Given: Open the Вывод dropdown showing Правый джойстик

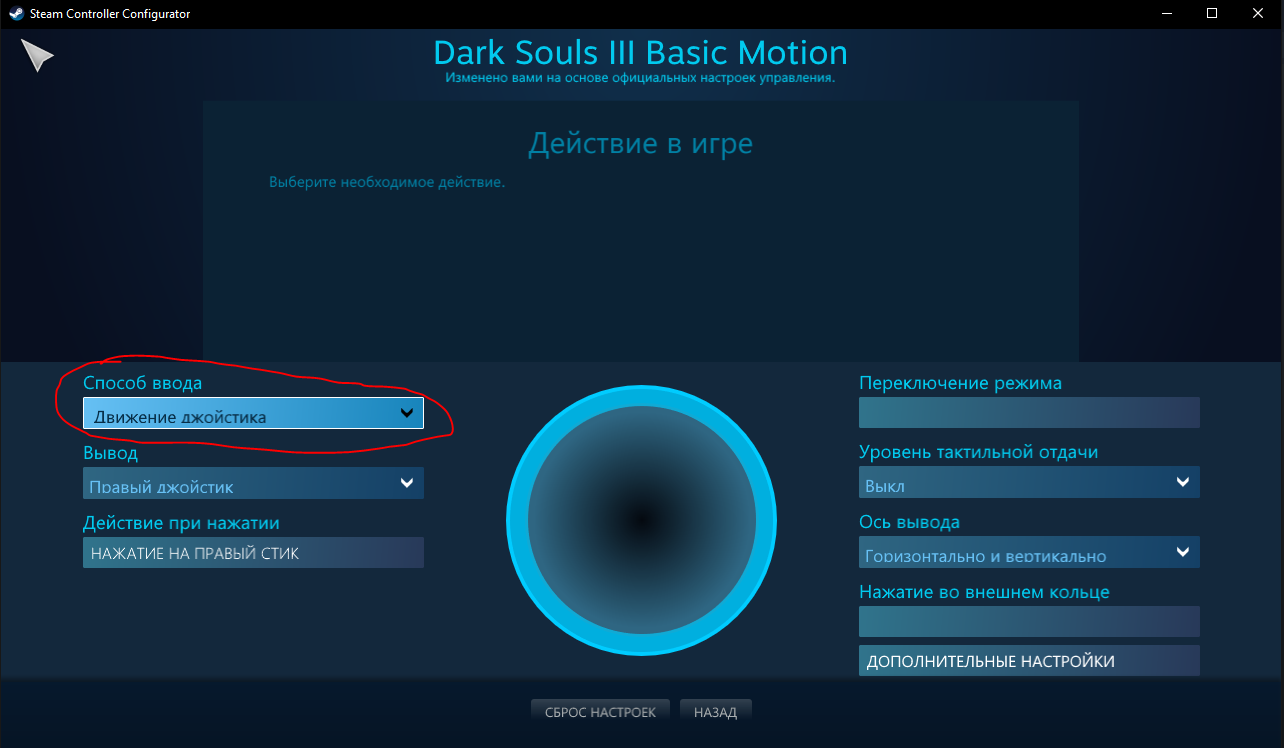Looking at the screenshot, I should 253,483.
